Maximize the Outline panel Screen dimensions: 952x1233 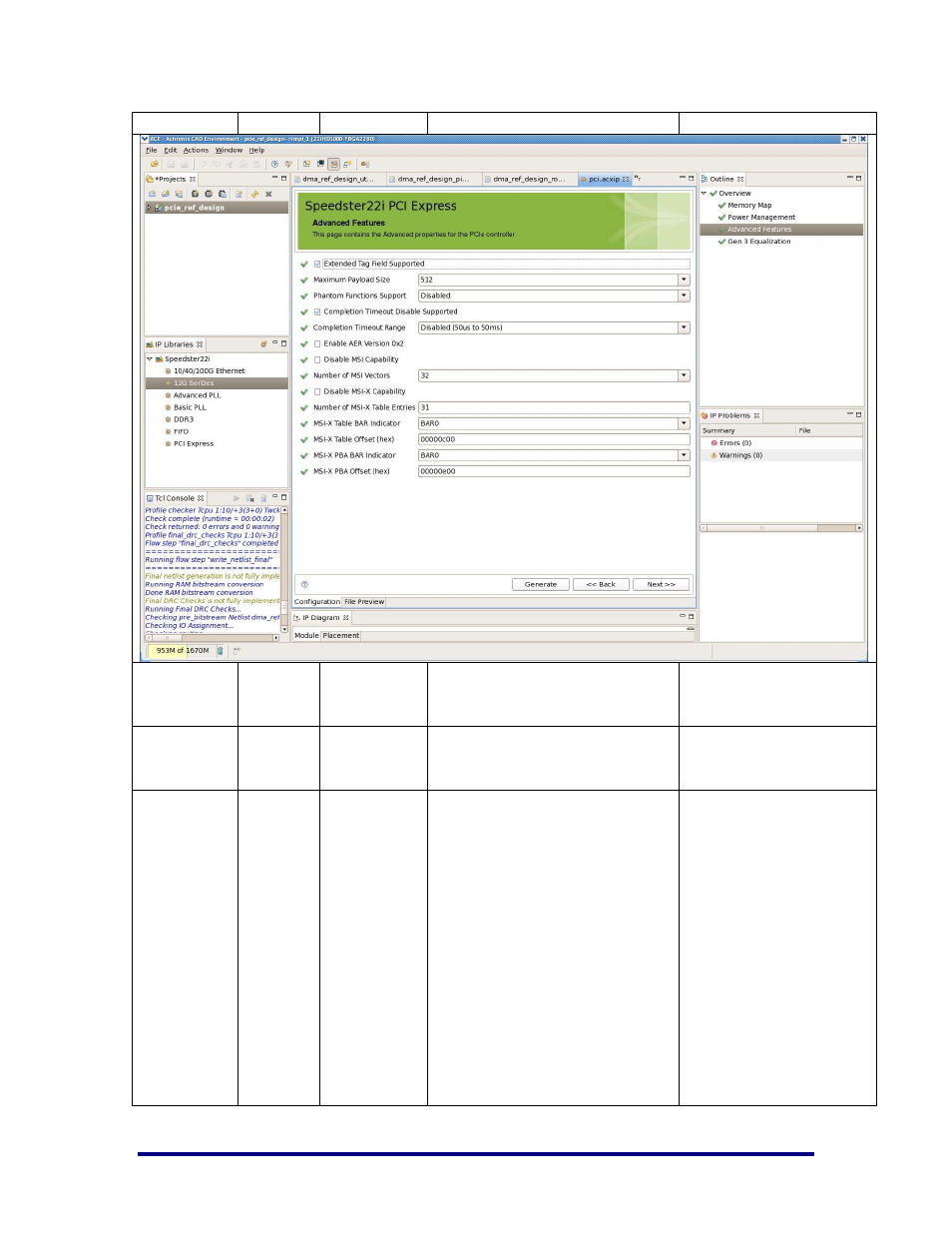click(x=858, y=179)
